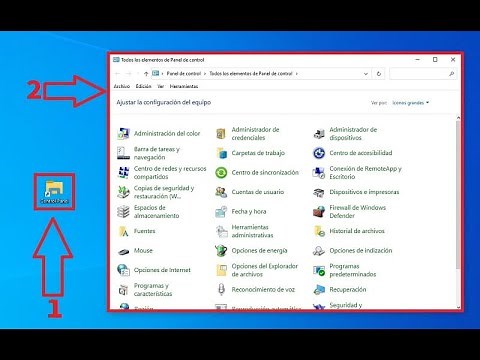This screenshot has height=360, width=480.
Task: Click the search magnifier icon
Action: tap(451, 74)
